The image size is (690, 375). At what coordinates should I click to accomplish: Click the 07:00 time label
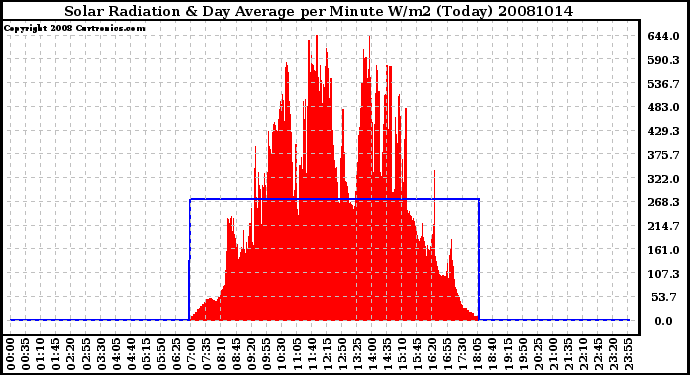[x=191, y=354]
